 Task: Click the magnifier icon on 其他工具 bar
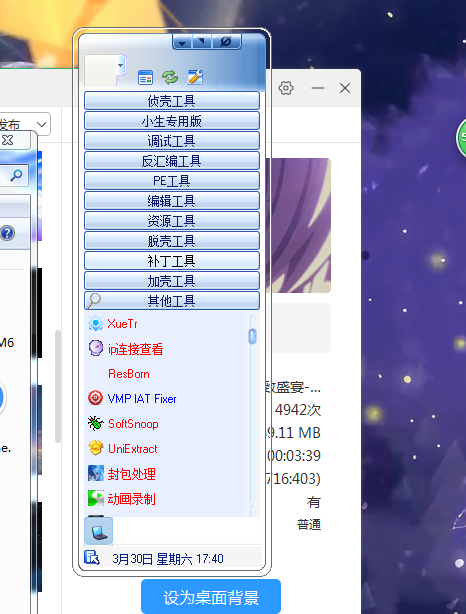[x=94, y=300]
